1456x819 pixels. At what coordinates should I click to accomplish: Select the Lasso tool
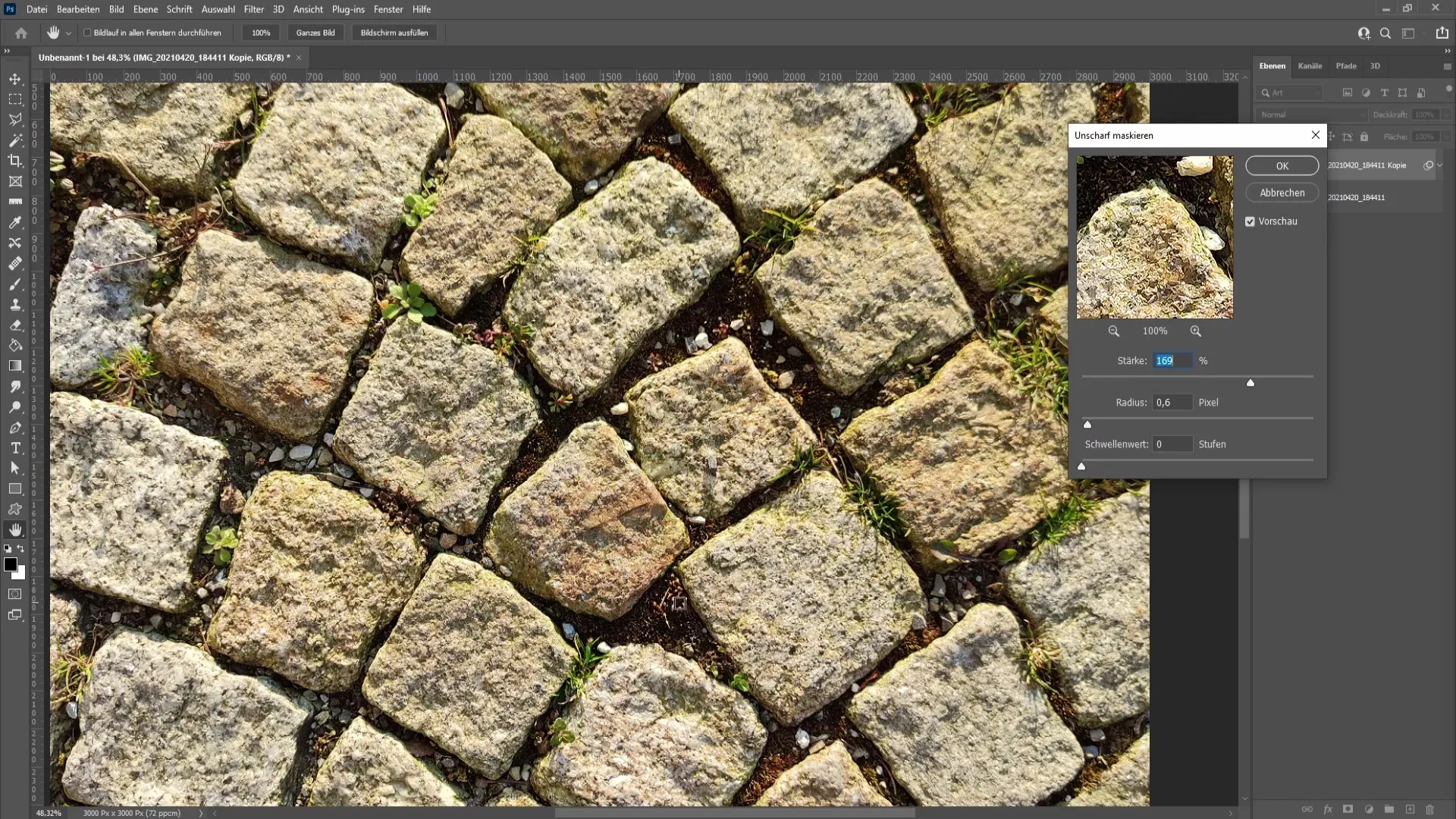click(x=15, y=119)
